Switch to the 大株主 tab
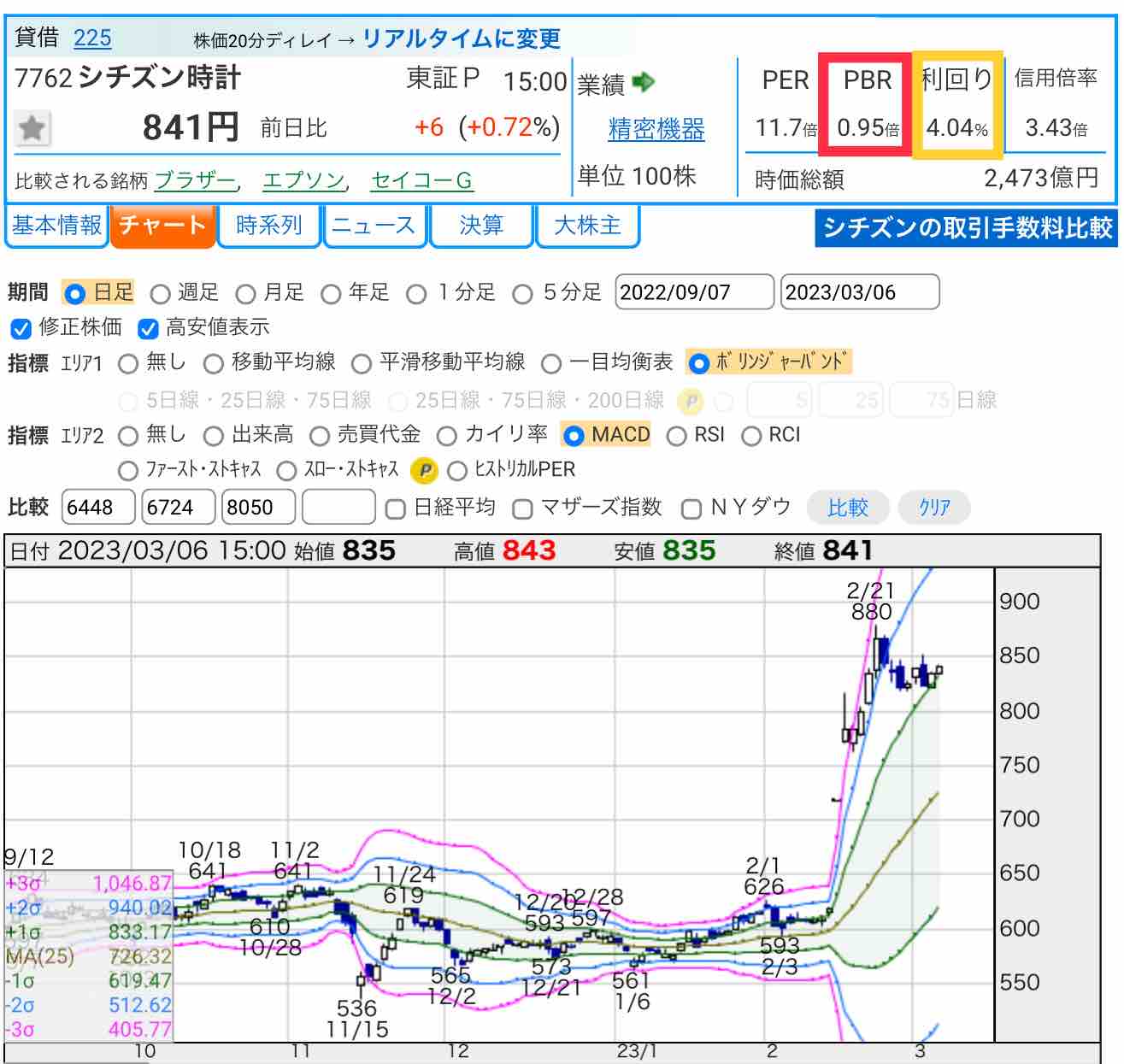The image size is (1124, 1064). [587, 226]
